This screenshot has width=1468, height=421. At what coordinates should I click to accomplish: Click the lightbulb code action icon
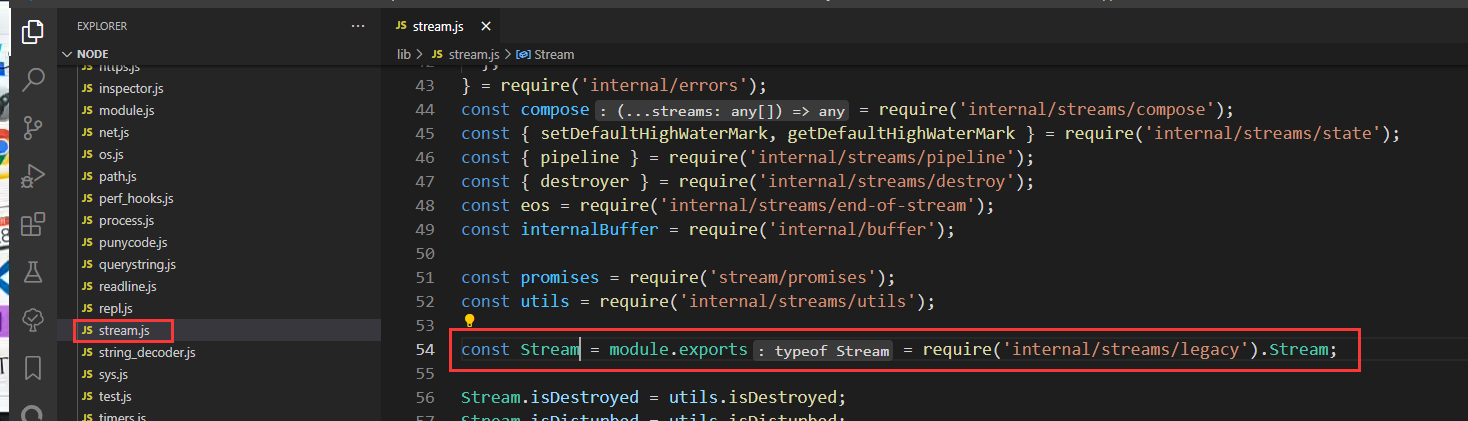[x=468, y=323]
